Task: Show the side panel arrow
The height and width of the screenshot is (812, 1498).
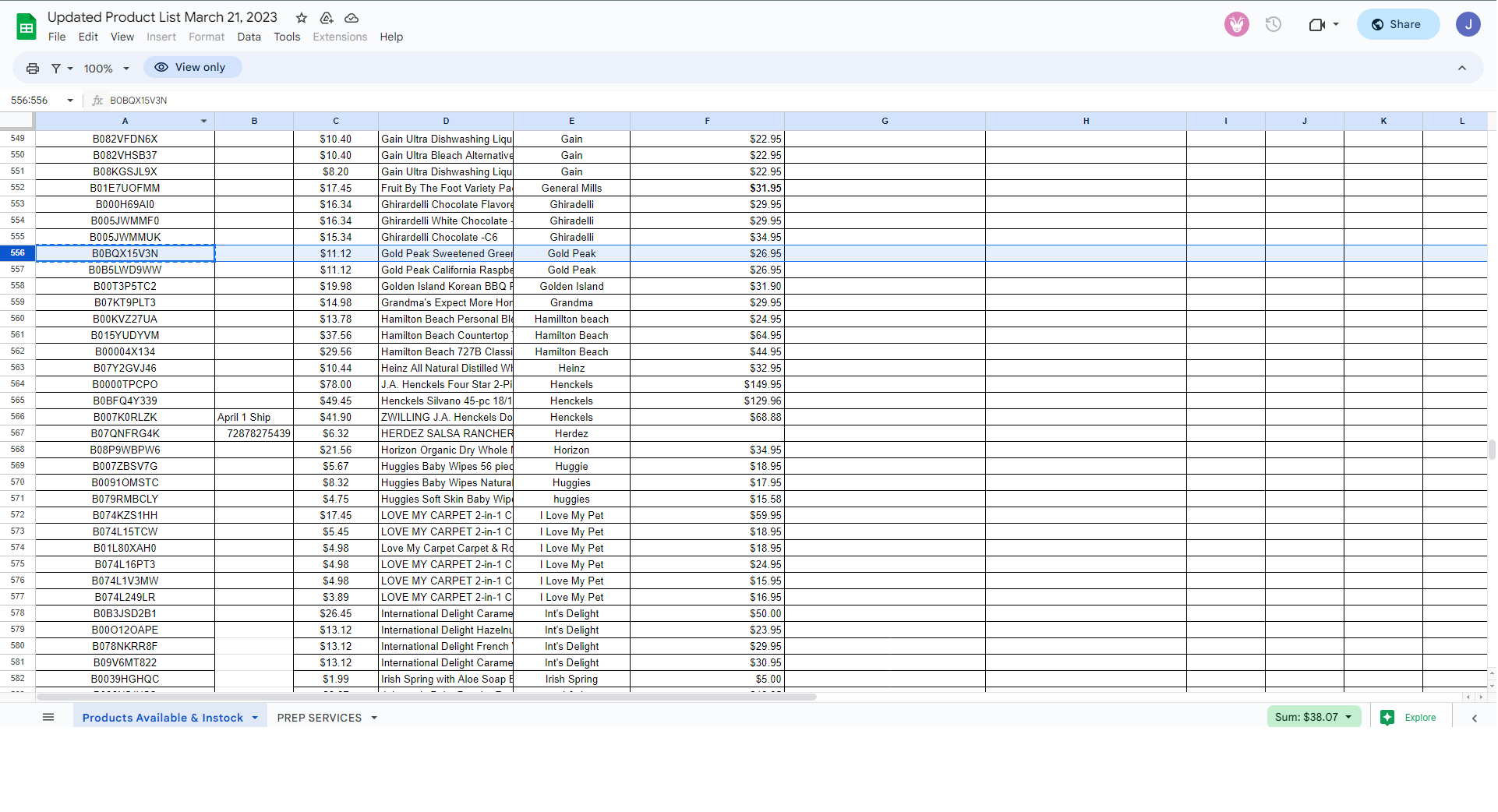Action: pos(1475,718)
